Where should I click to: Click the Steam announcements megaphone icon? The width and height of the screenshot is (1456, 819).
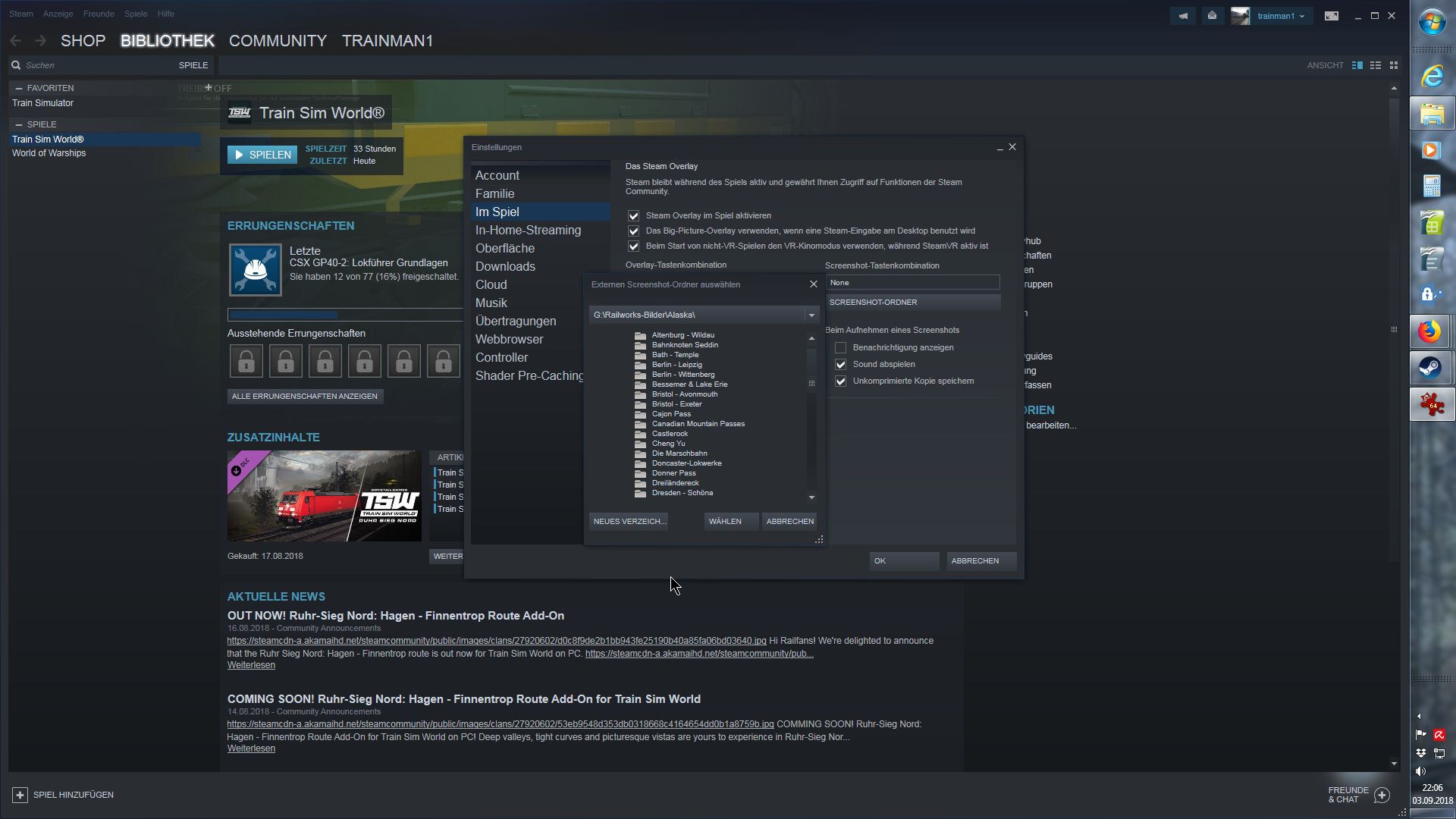pos(1183,16)
